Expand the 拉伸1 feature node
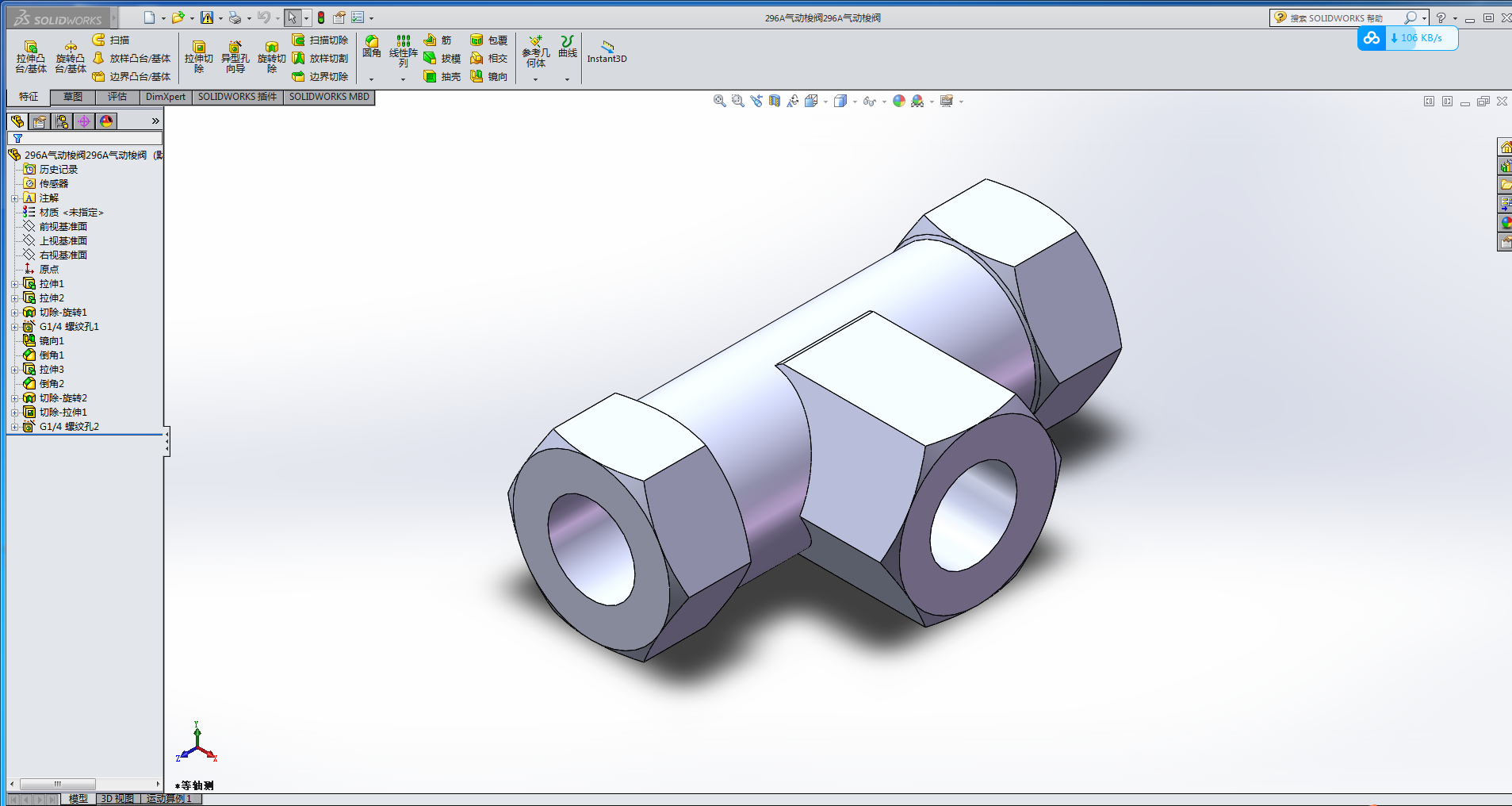The height and width of the screenshot is (806, 1512). (14, 284)
